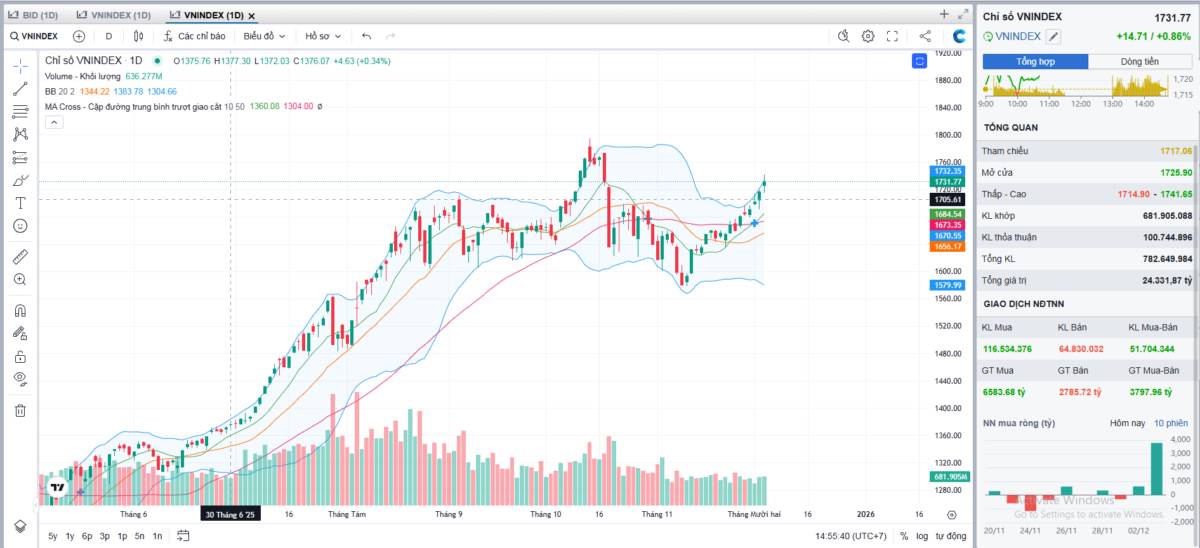
Task: Select the trend line drawing tool
Action: click(x=20, y=88)
